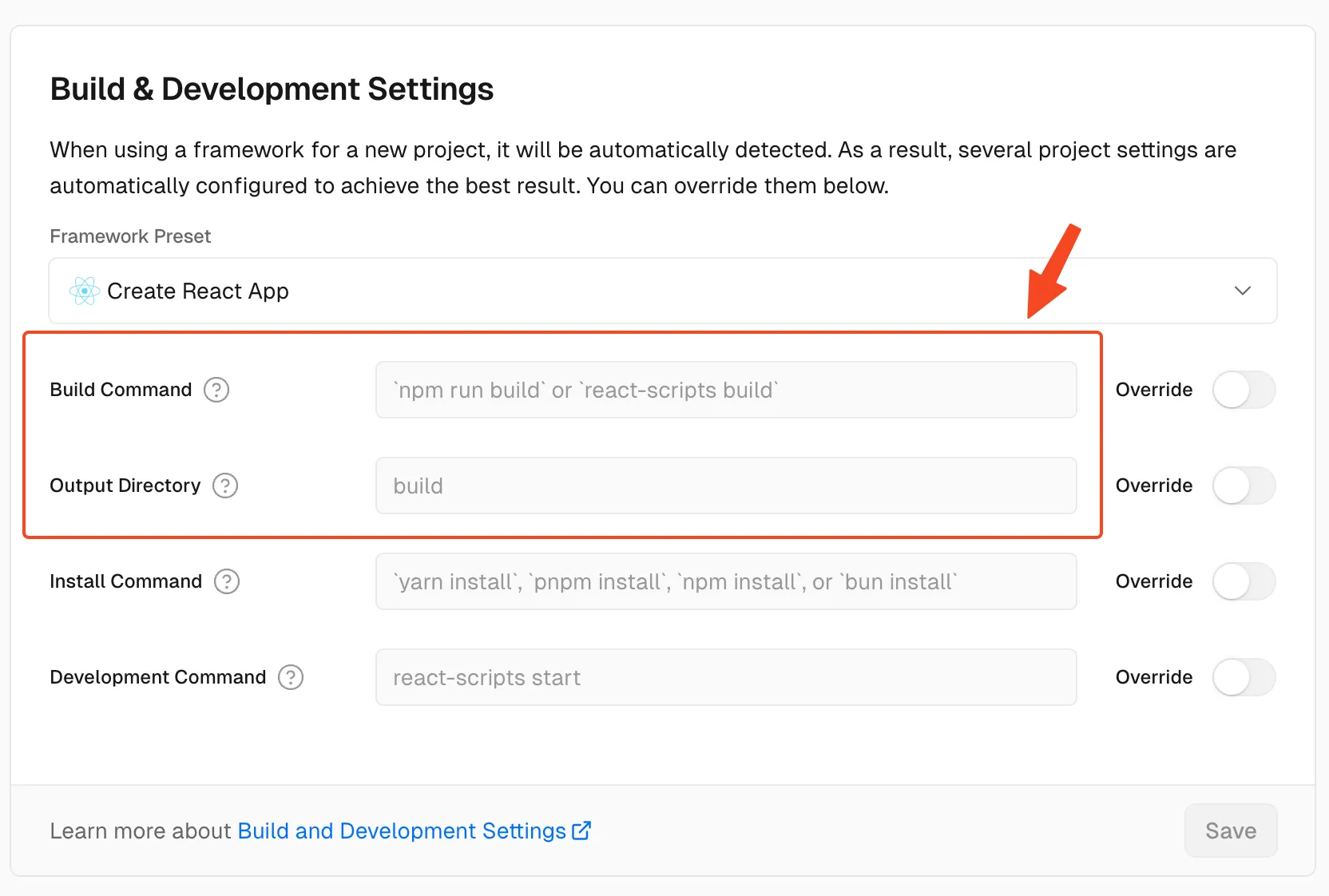Turn on the Install Command override

click(x=1243, y=581)
